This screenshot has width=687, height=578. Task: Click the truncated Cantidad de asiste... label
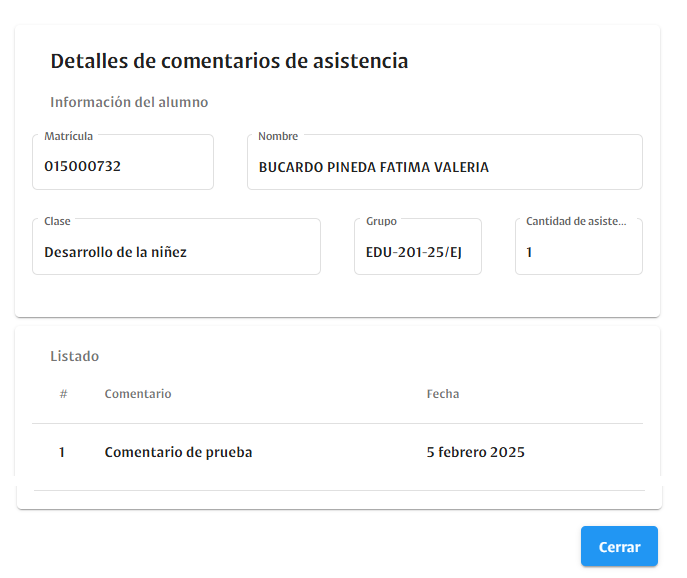click(576, 221)
